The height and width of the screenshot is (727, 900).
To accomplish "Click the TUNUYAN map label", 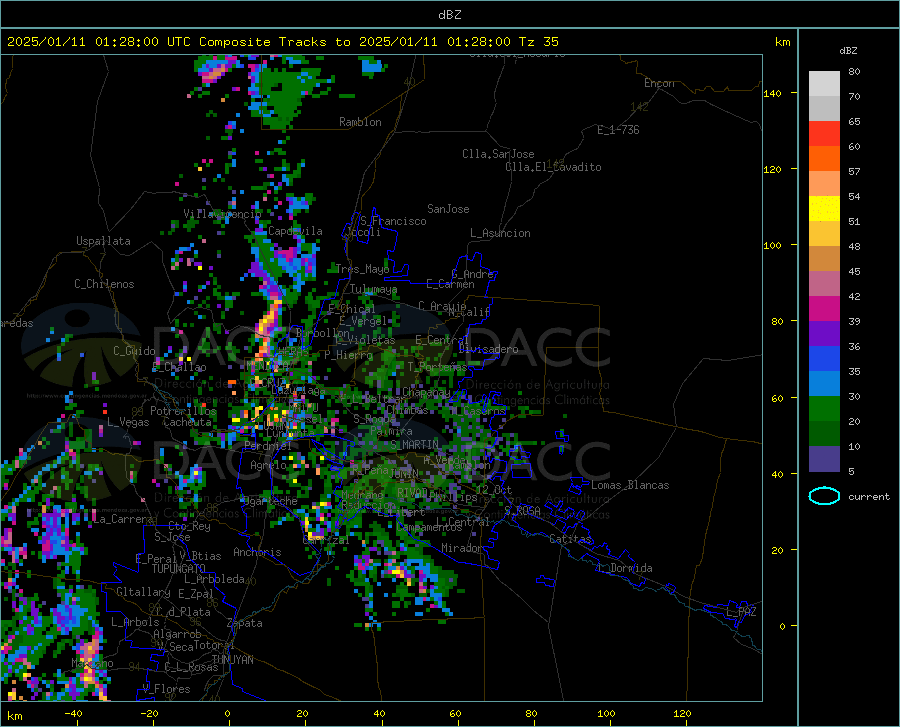I will pyautogui.click(x=232, y=660).
